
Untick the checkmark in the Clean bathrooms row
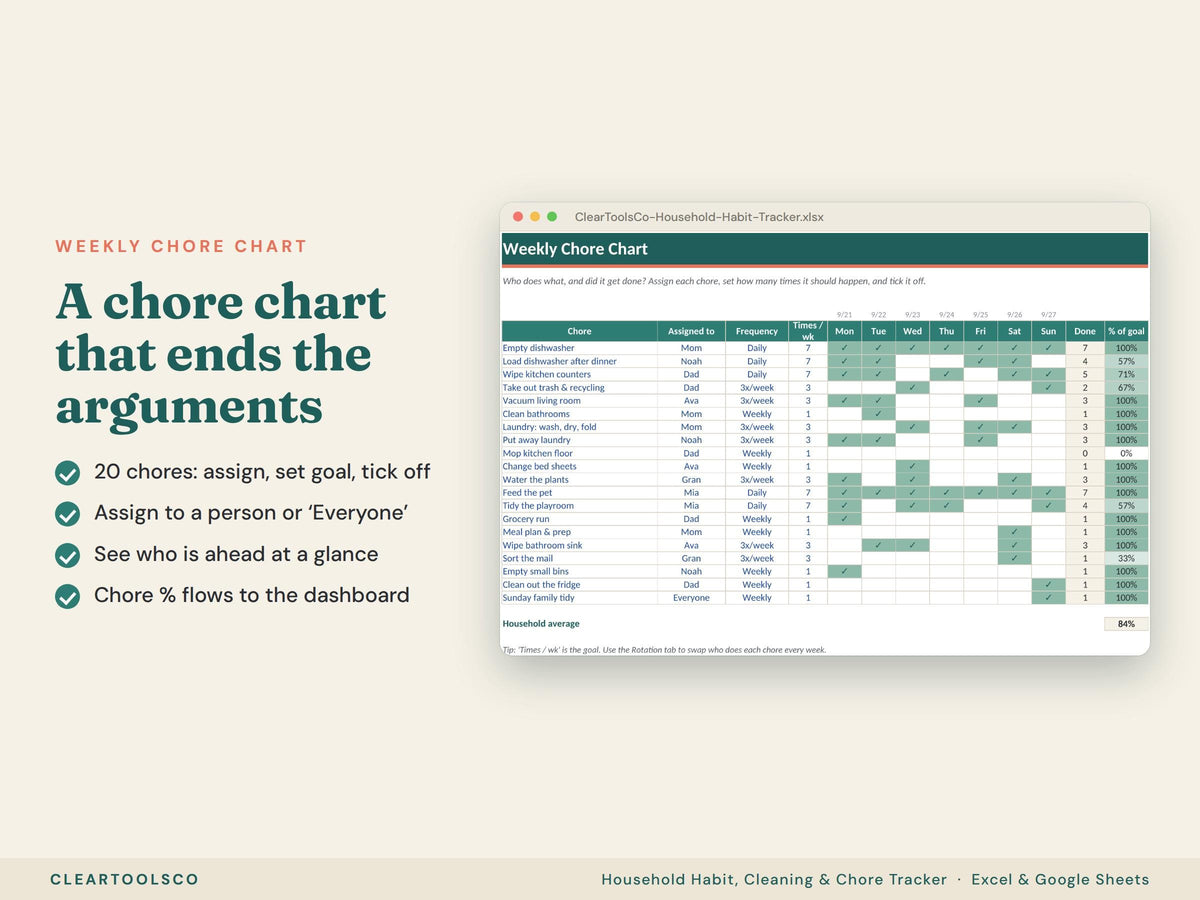coord(879,414)
